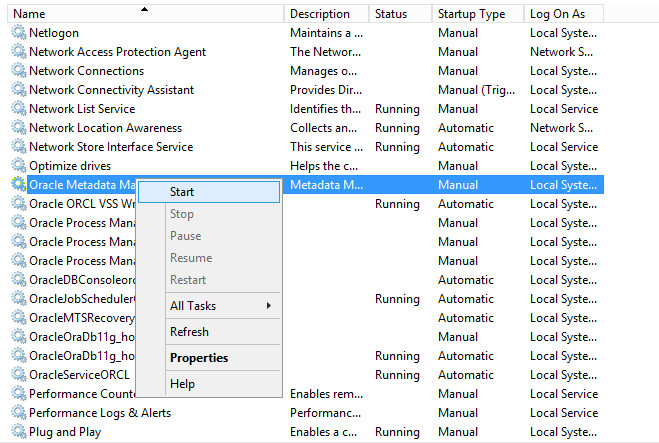Click the gear icon beside Netlogon
Viewport: 659px width, 443px height.
click(x=18, y=32)
